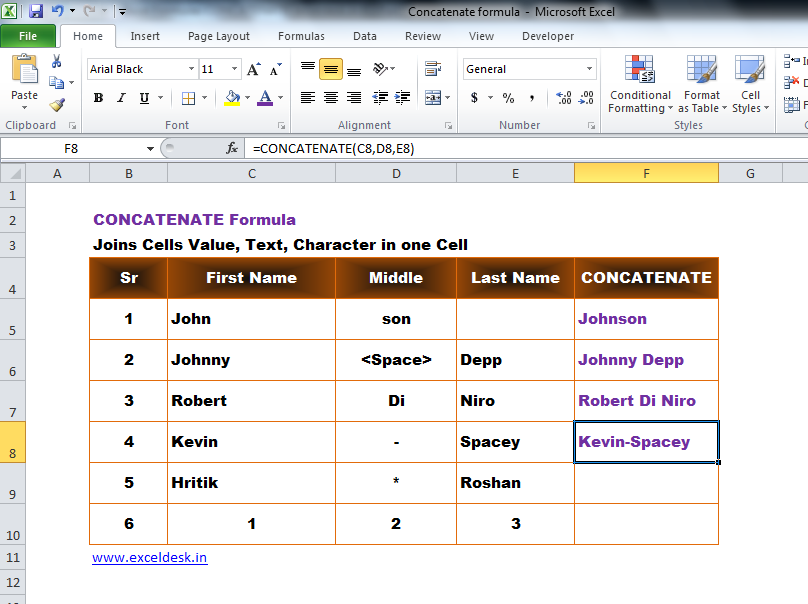Apply bold formatting with the Bold icon

click(97, 98)
